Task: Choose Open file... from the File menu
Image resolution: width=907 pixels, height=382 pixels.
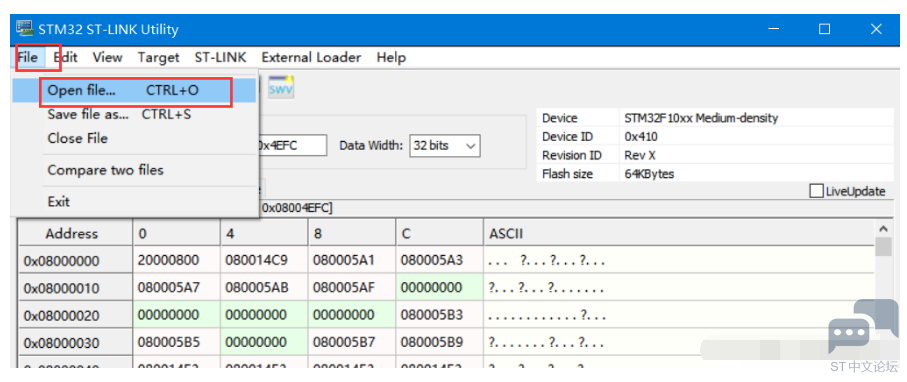Action: tap(134, 90)
